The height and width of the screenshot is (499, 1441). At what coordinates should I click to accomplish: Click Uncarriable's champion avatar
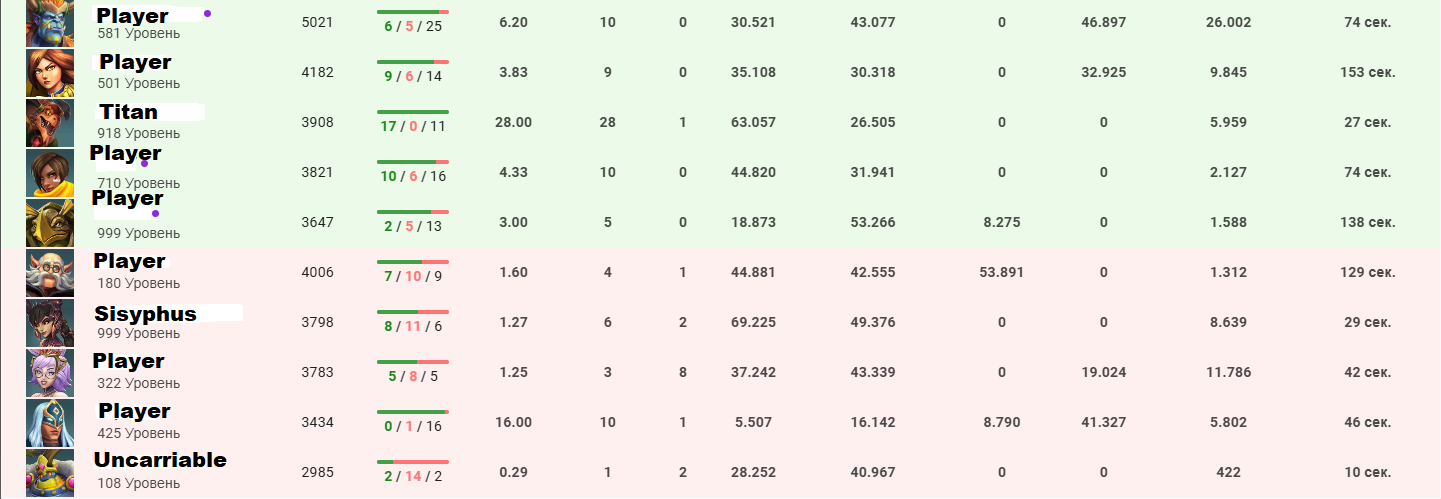[50, 473]
